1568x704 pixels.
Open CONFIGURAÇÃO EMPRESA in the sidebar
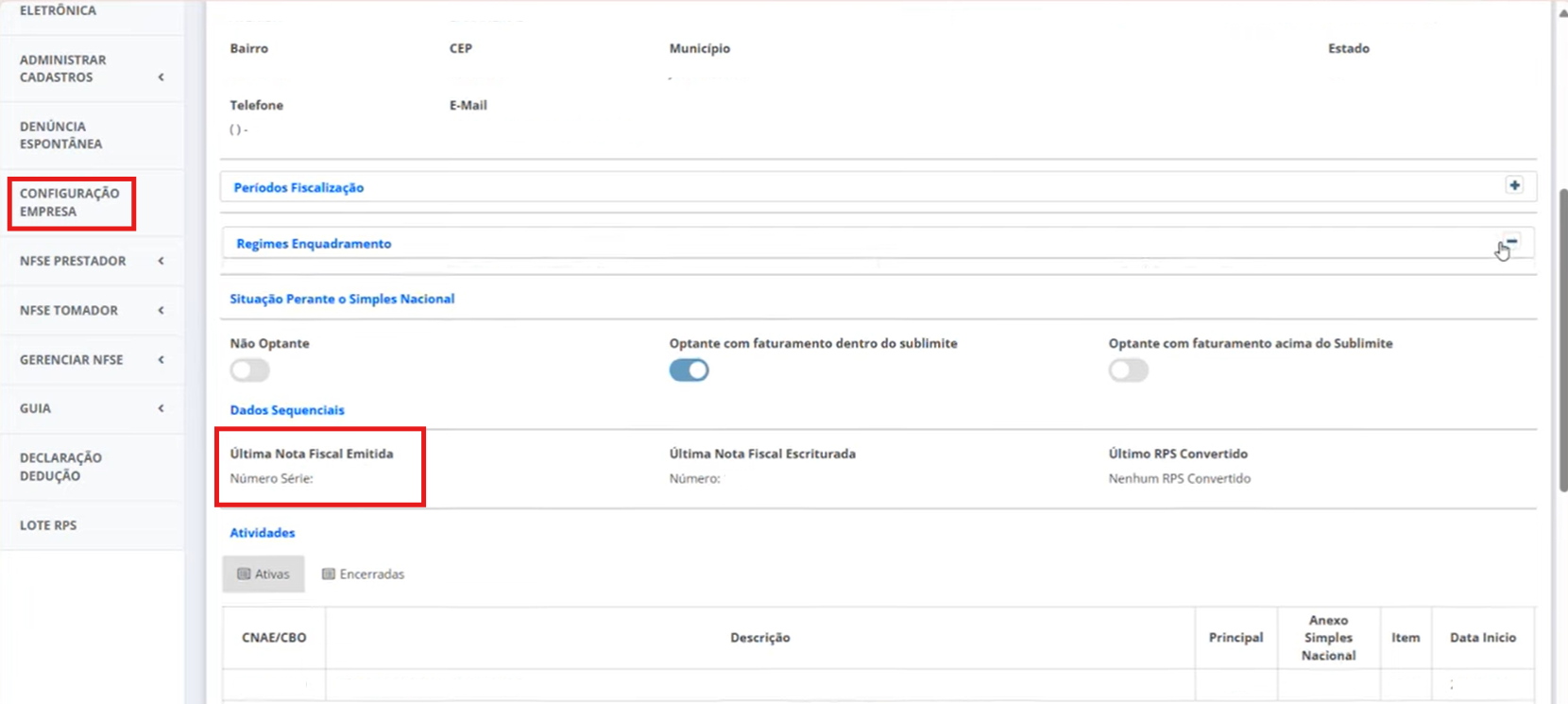pyautogui.click(x=70, y=202)
